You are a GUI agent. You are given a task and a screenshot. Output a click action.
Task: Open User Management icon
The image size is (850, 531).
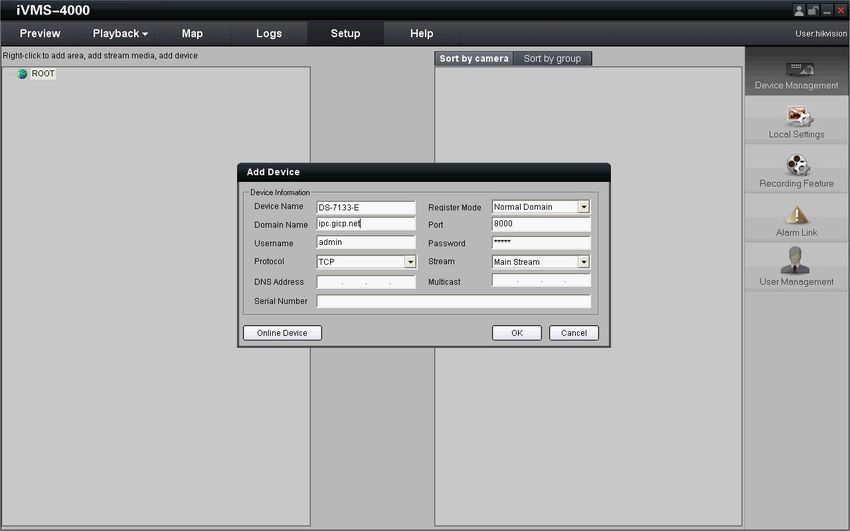[795, 260]
